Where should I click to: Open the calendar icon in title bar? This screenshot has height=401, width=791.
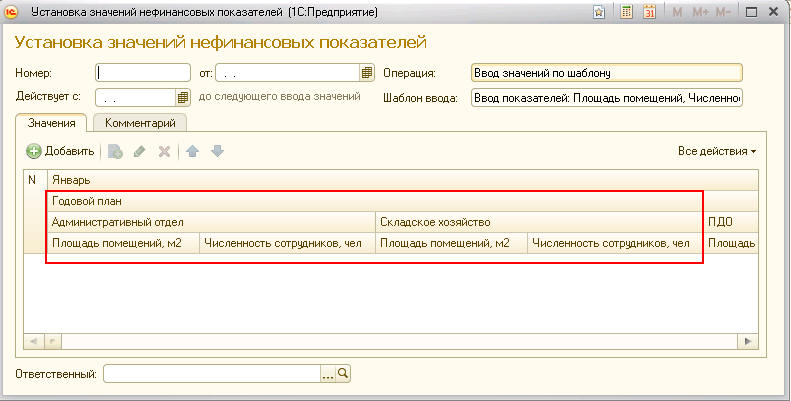(x=649, y=13)
